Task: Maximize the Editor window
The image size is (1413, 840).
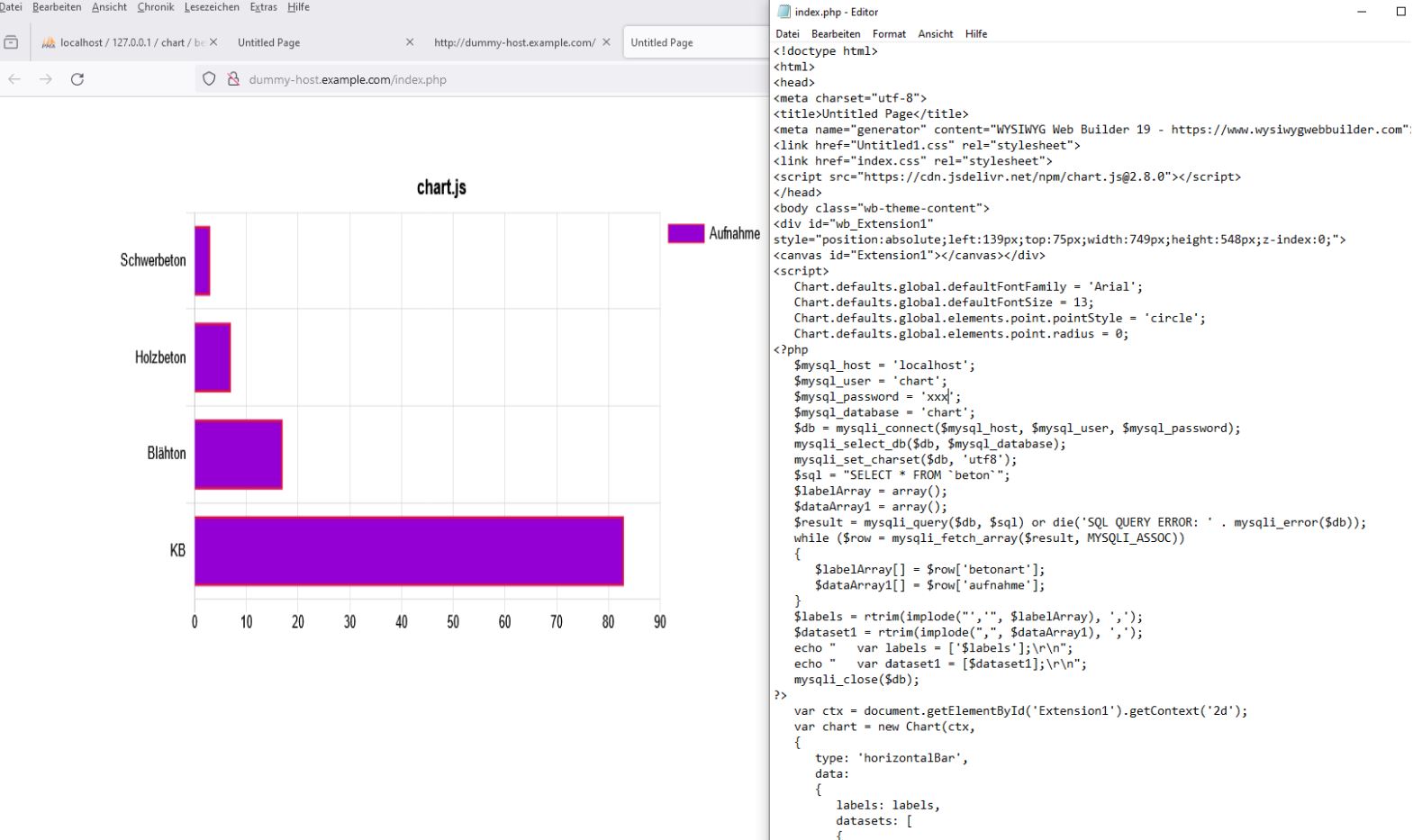Action: [1400, 12]
